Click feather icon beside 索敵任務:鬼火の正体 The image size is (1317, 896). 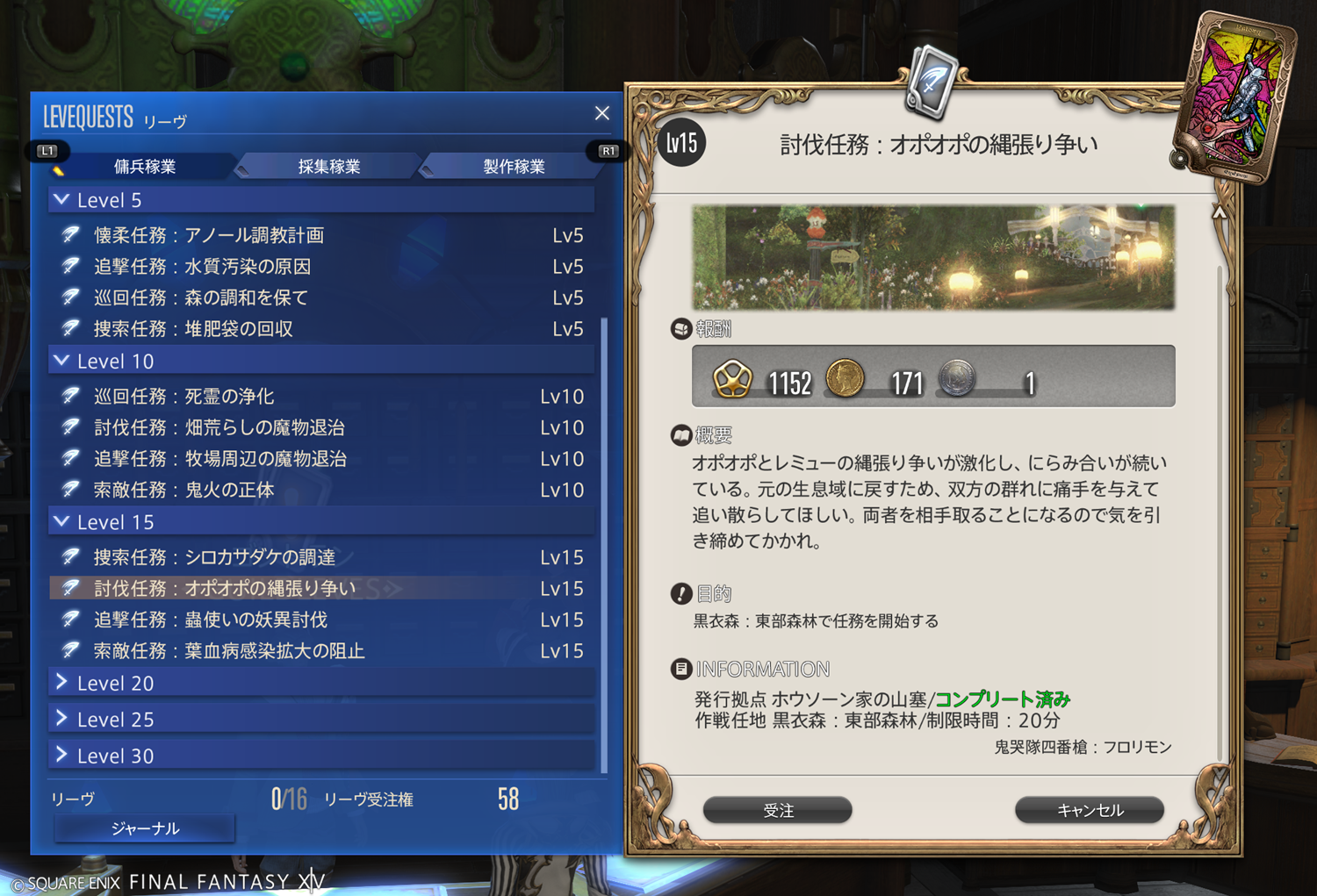tap(70, 490)
